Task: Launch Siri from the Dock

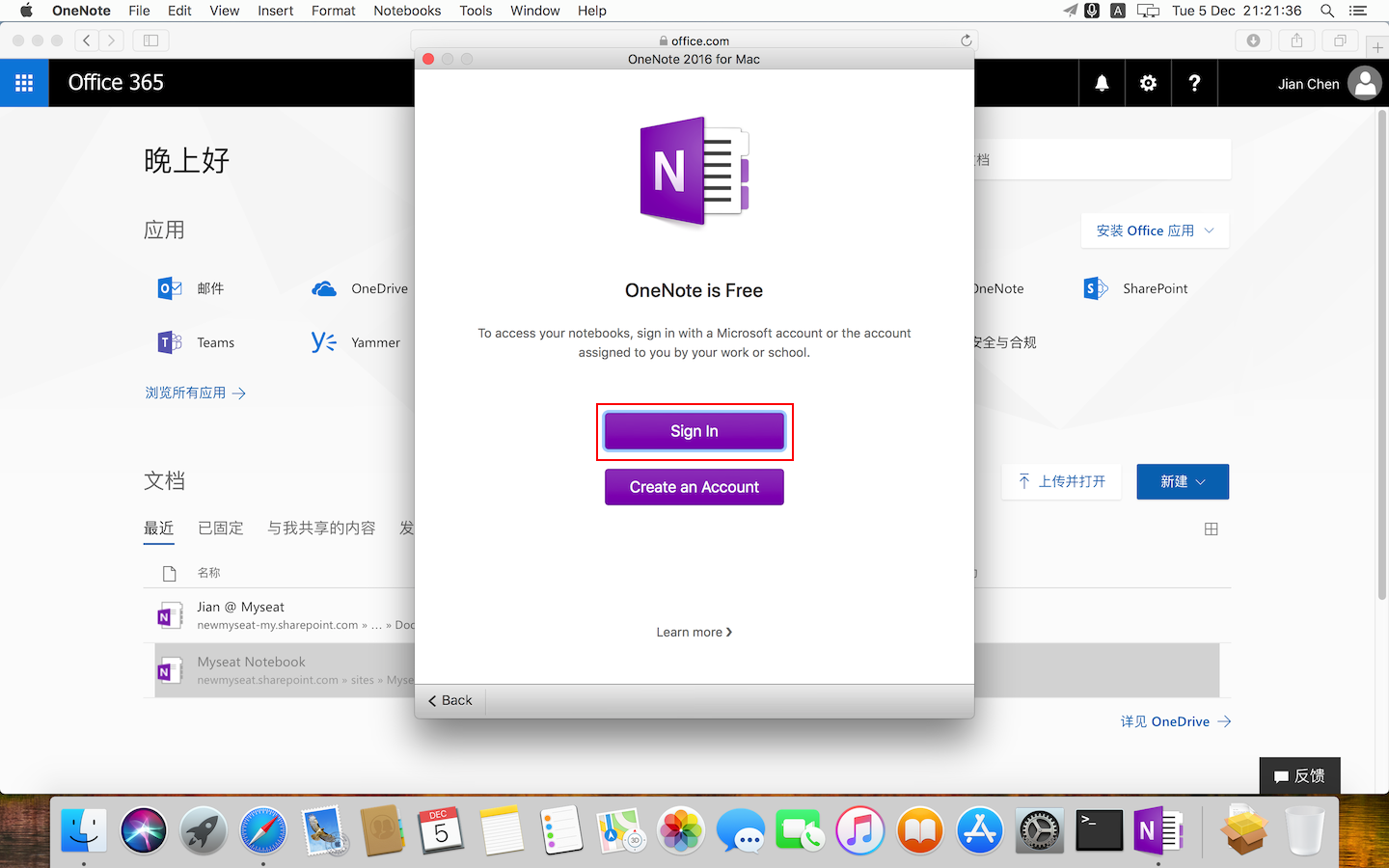Action: pyautogui.click(x=144, y=830)
